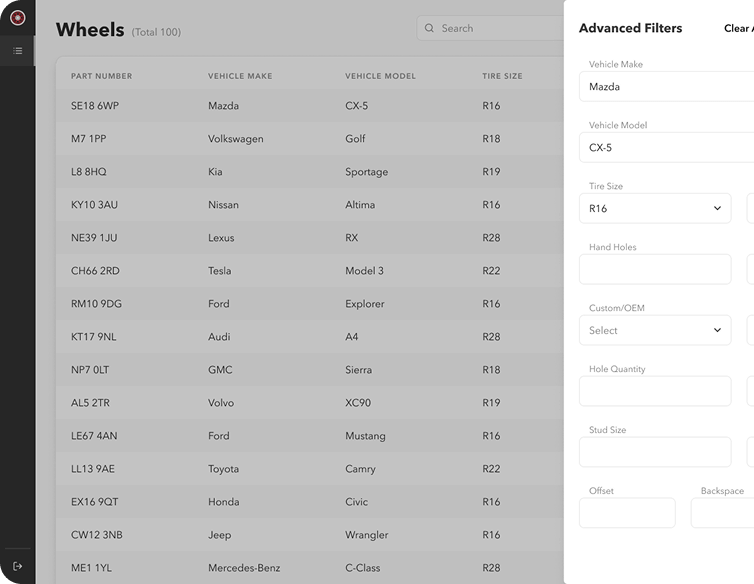Viewport: 754px width, 584px height.
Task: Open the Tire Size R16 dropdown
Action: click(x=655, y=208)
